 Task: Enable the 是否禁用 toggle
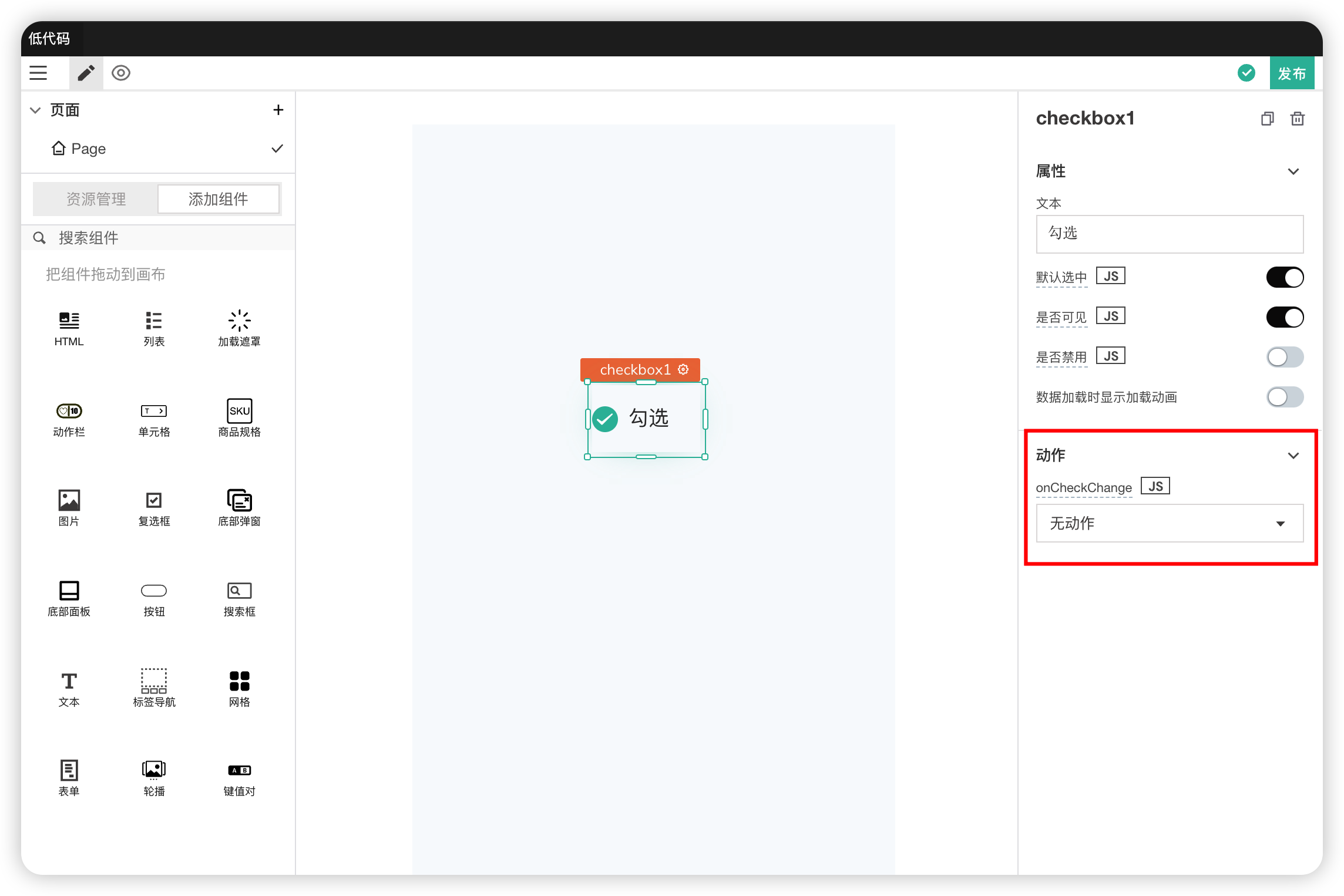coord(1285,357)
